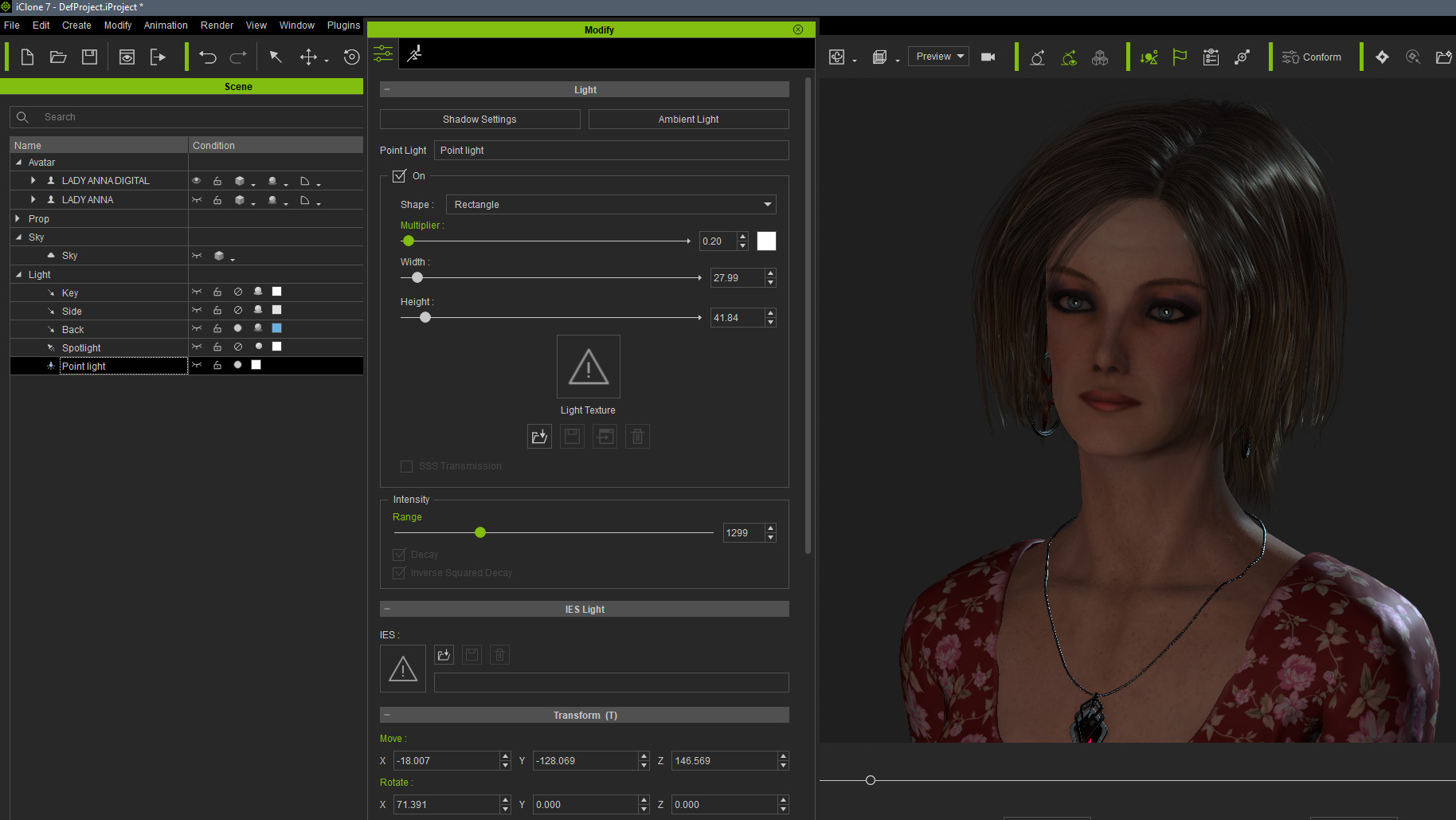Viewport: 1456px width, 820px height.
Task: Click the render preview icon in main toolbar
Action: tap(127, 57)
